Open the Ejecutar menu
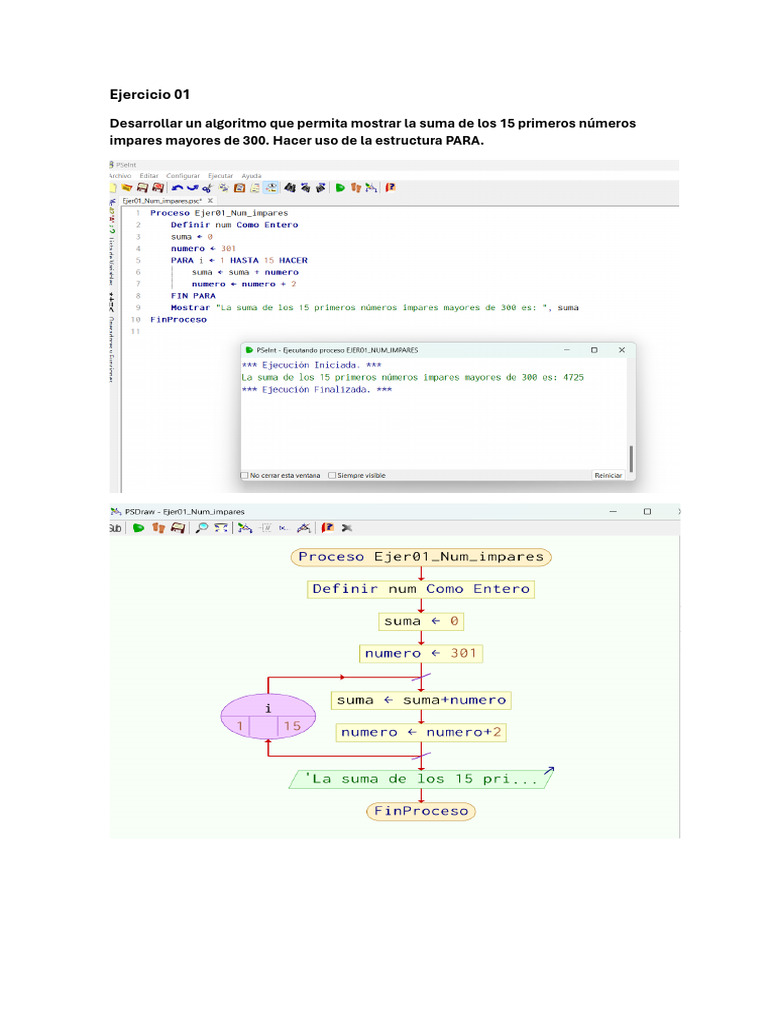Image resolution: width=768 pixels, height=1024 pixels. (220, 175)
